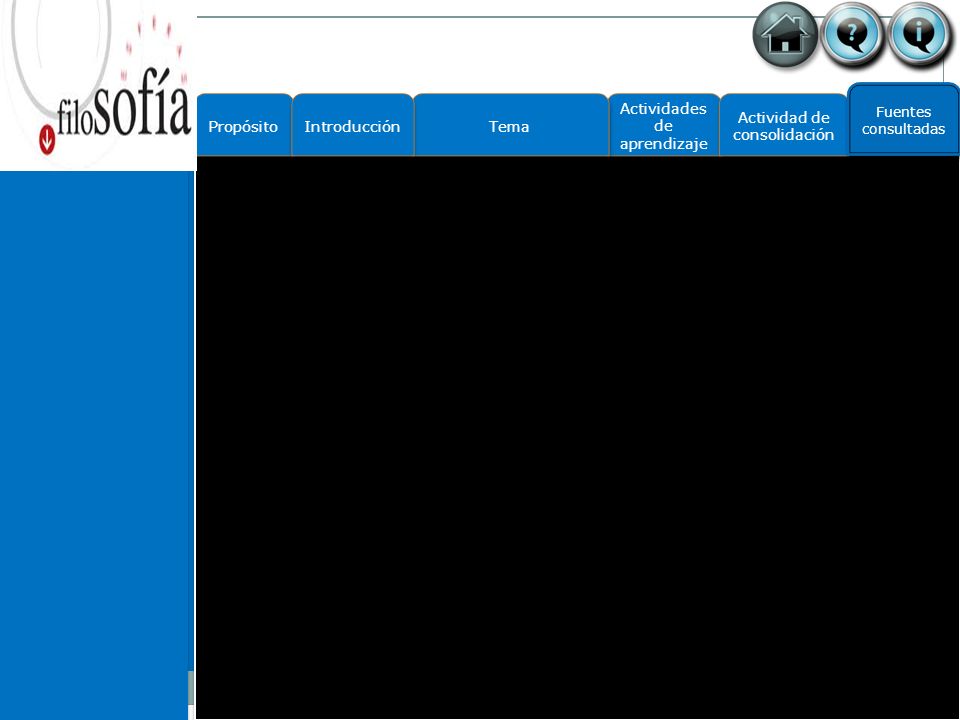The image size is (960, 720).
Task: Switch to the Introducción tab
Action: point(353,126)
